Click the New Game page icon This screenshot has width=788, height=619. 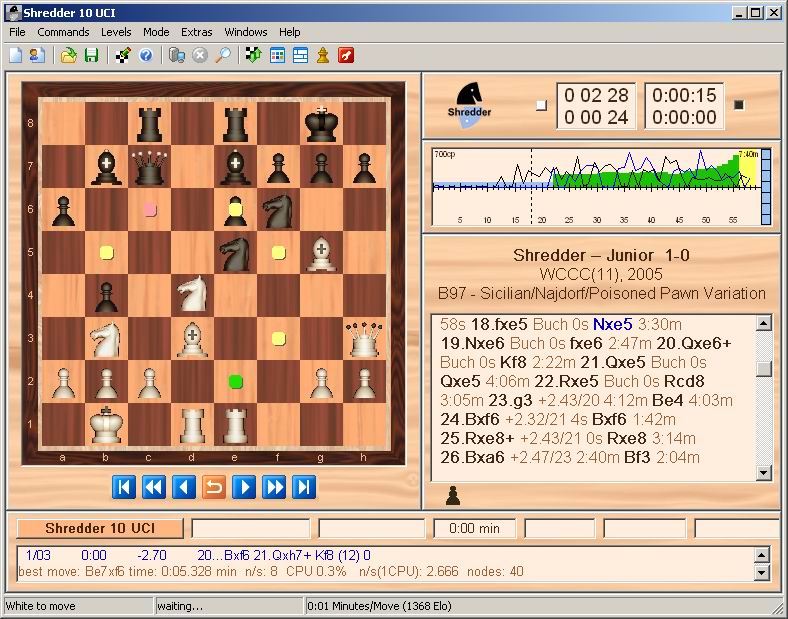tap(15, 55)
